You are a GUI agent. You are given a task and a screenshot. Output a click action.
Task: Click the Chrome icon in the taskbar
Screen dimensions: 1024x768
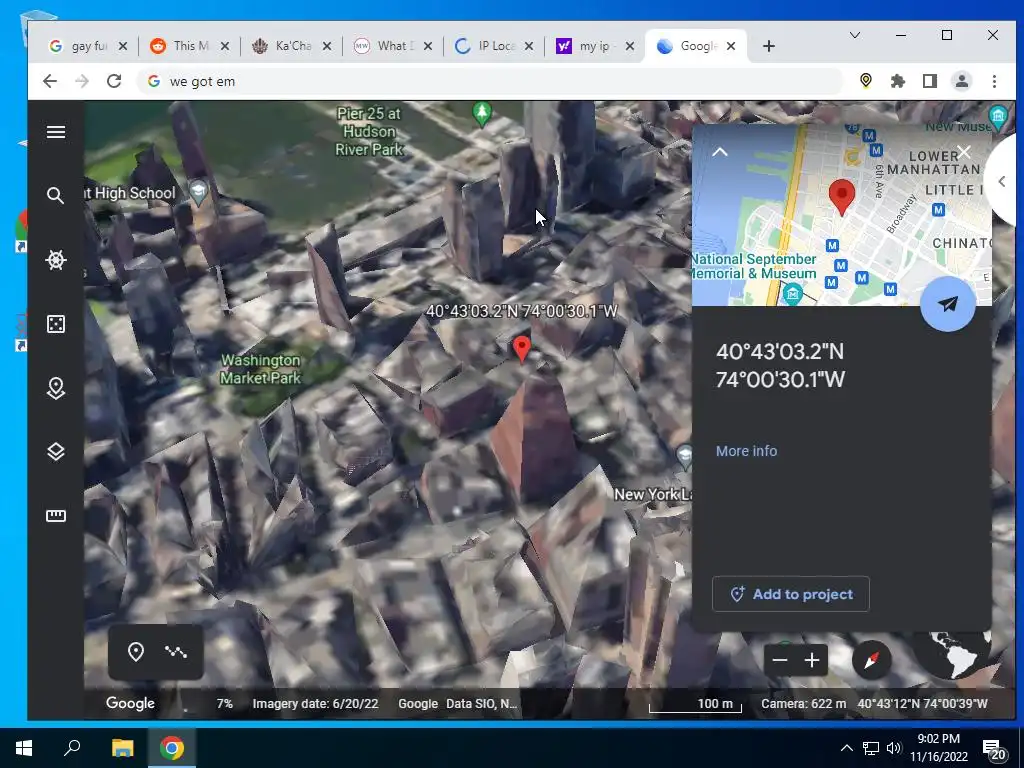[172, 748]
